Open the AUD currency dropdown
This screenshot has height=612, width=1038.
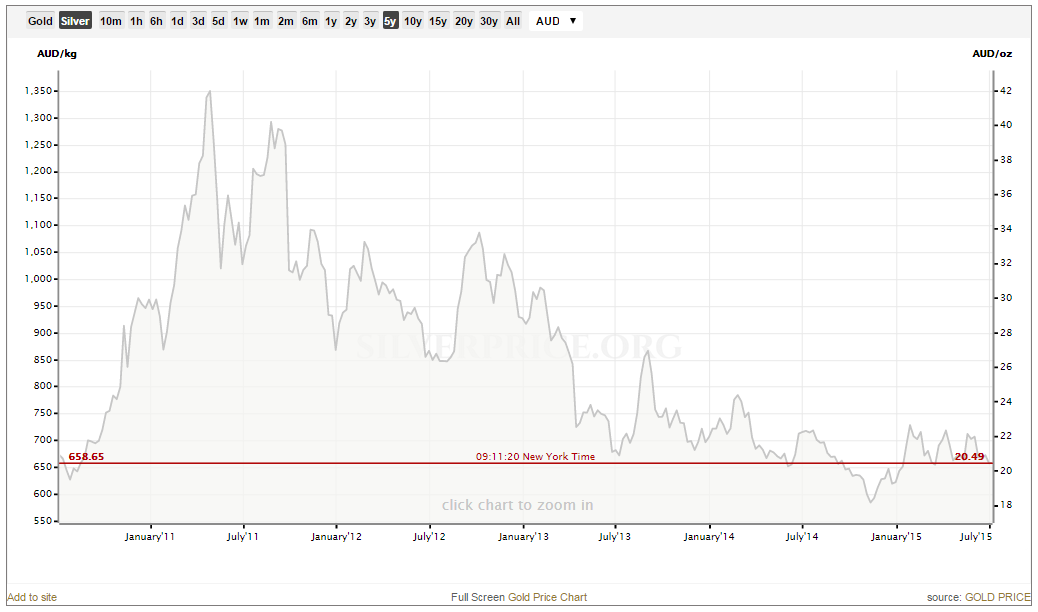(x=556, y=21)
